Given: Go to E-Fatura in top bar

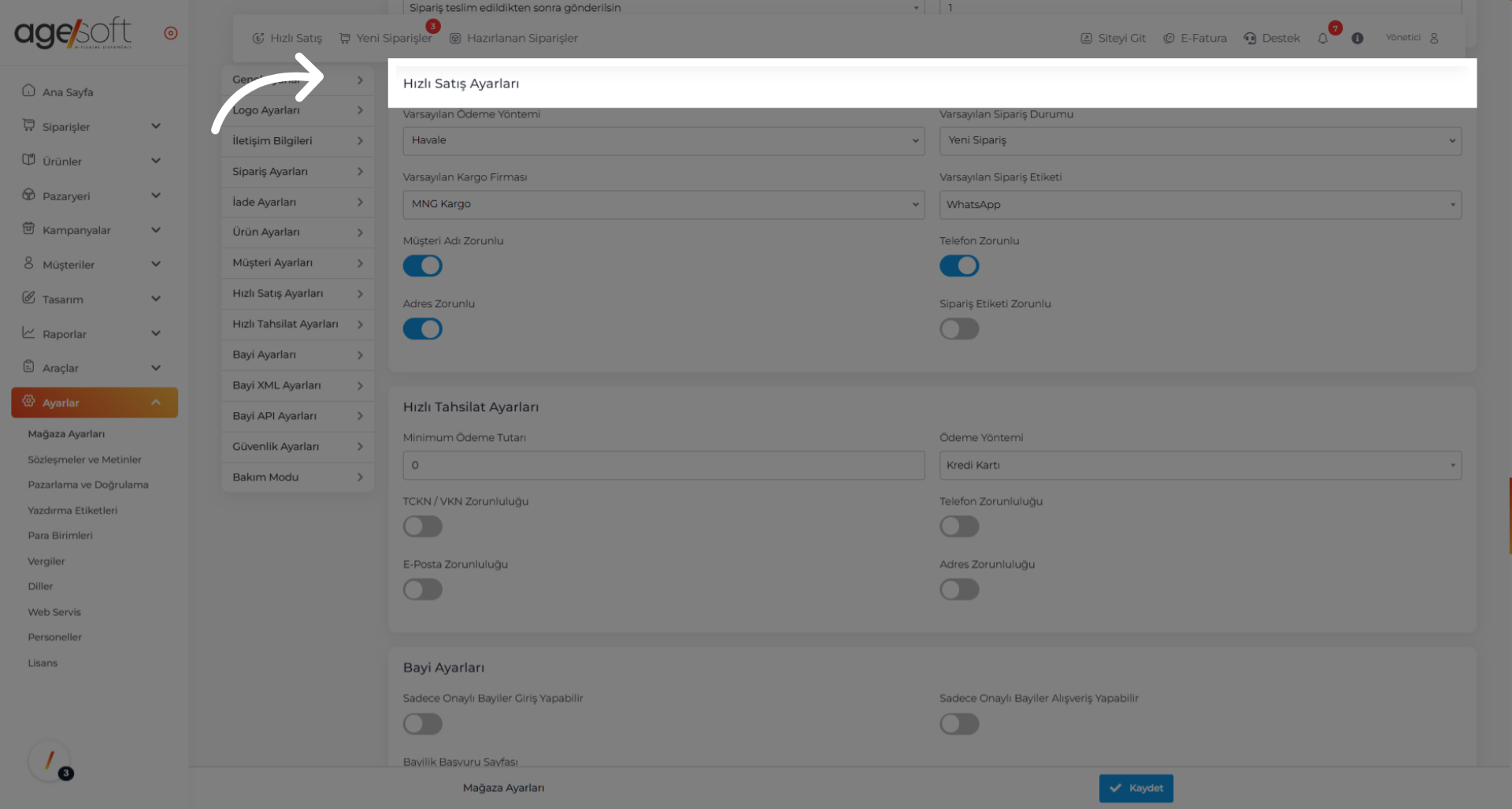Looking at the screenshot, I should 1195,39.
